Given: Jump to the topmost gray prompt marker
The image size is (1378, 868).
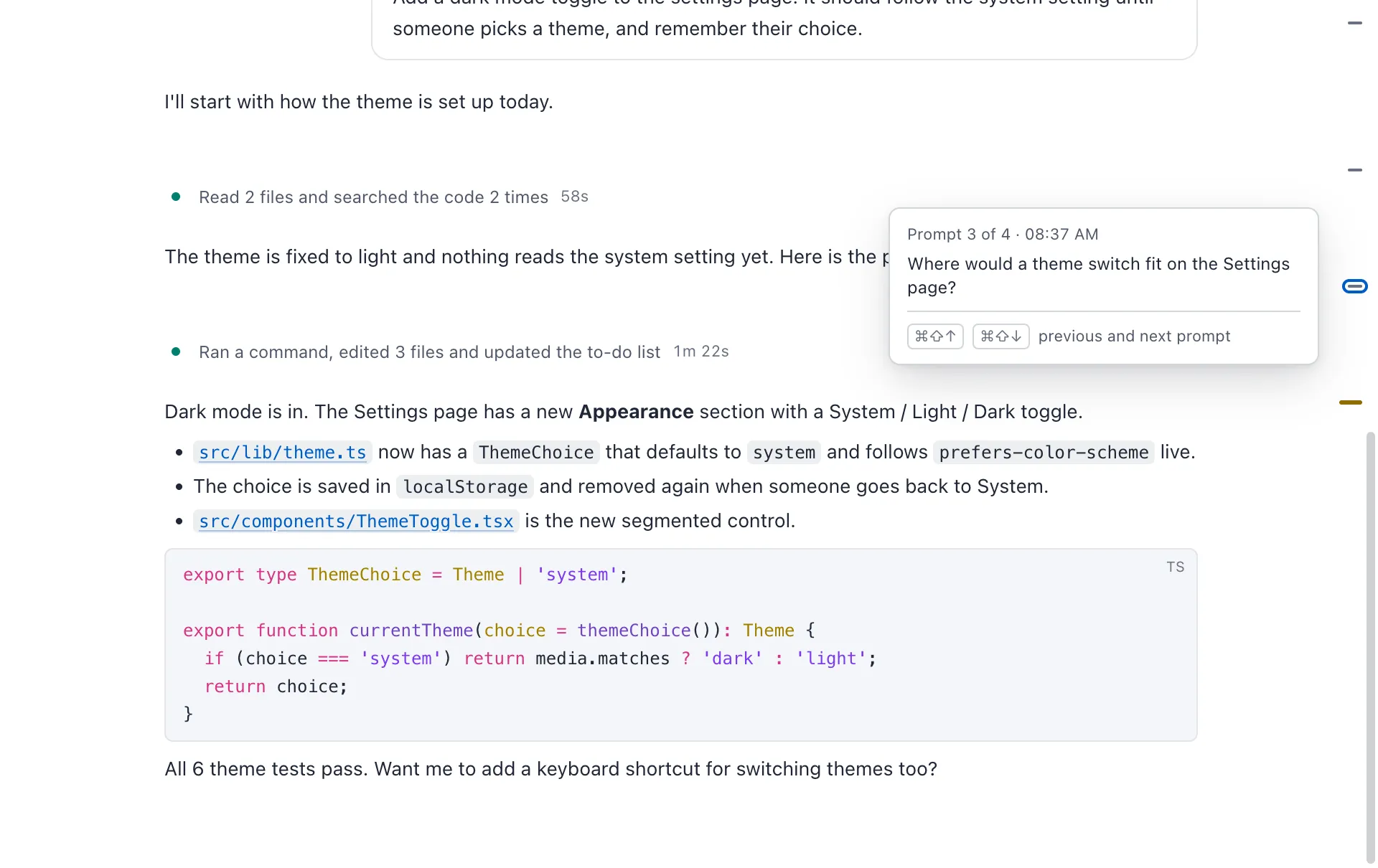Looking at the screenshot, I should (1354, 23).
